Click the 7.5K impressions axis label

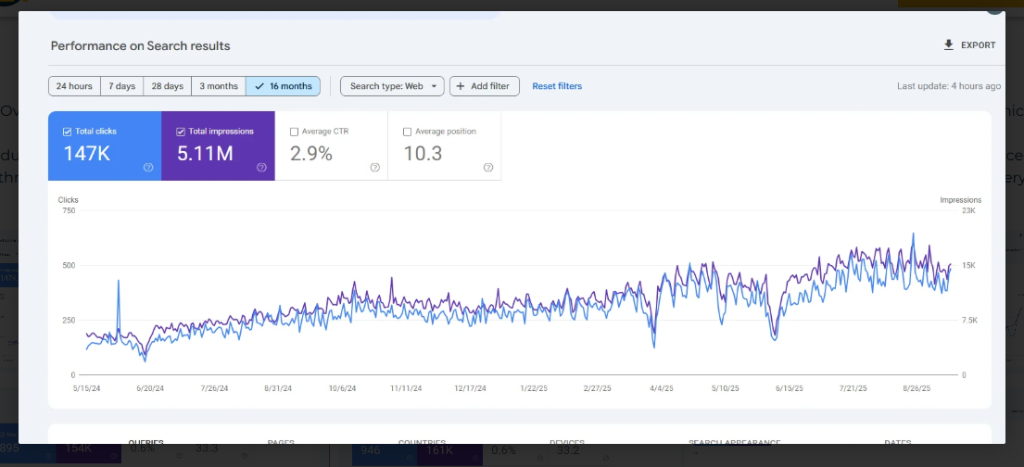tap(970, 320)
